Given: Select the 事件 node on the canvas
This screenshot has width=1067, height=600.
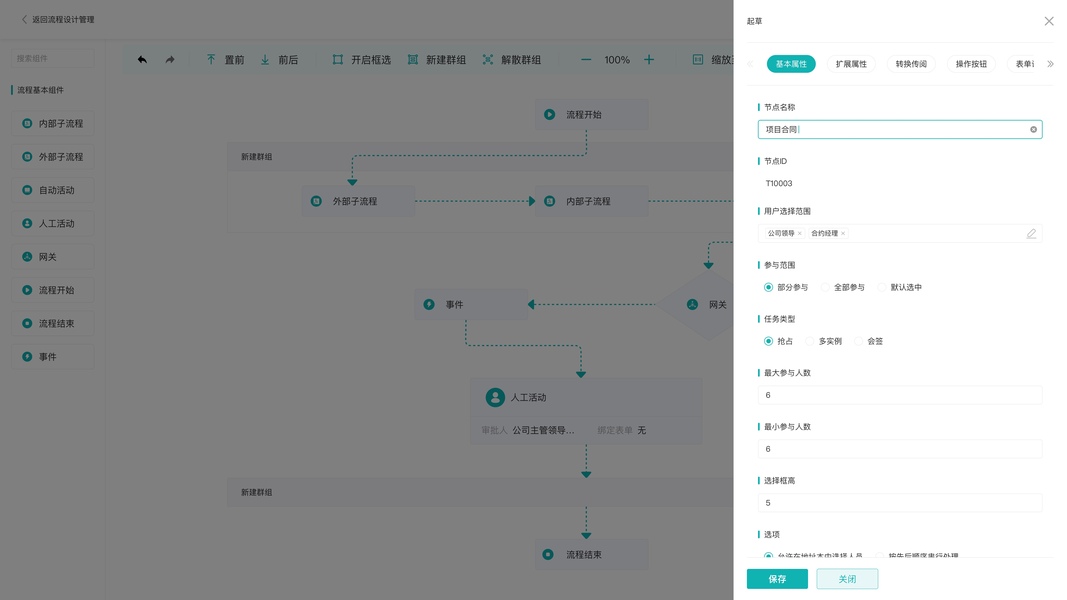Looking at the screenshot, I should 471,305.
